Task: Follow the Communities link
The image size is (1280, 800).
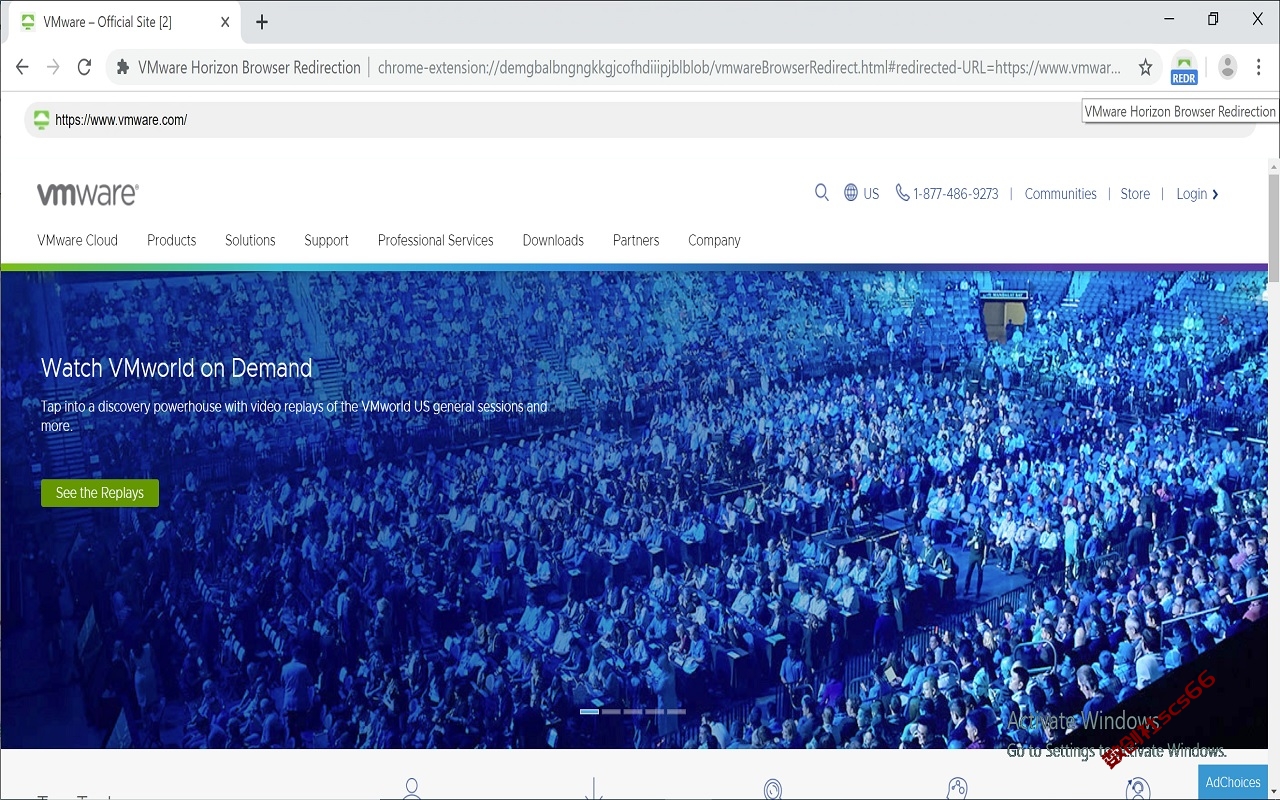Action: tap(1060, 194)
